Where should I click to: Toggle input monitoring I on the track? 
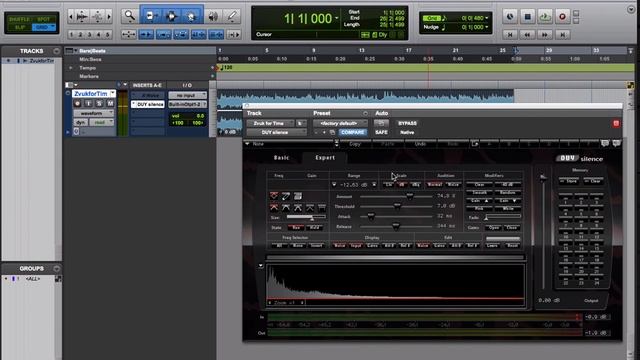pos(89,103)
